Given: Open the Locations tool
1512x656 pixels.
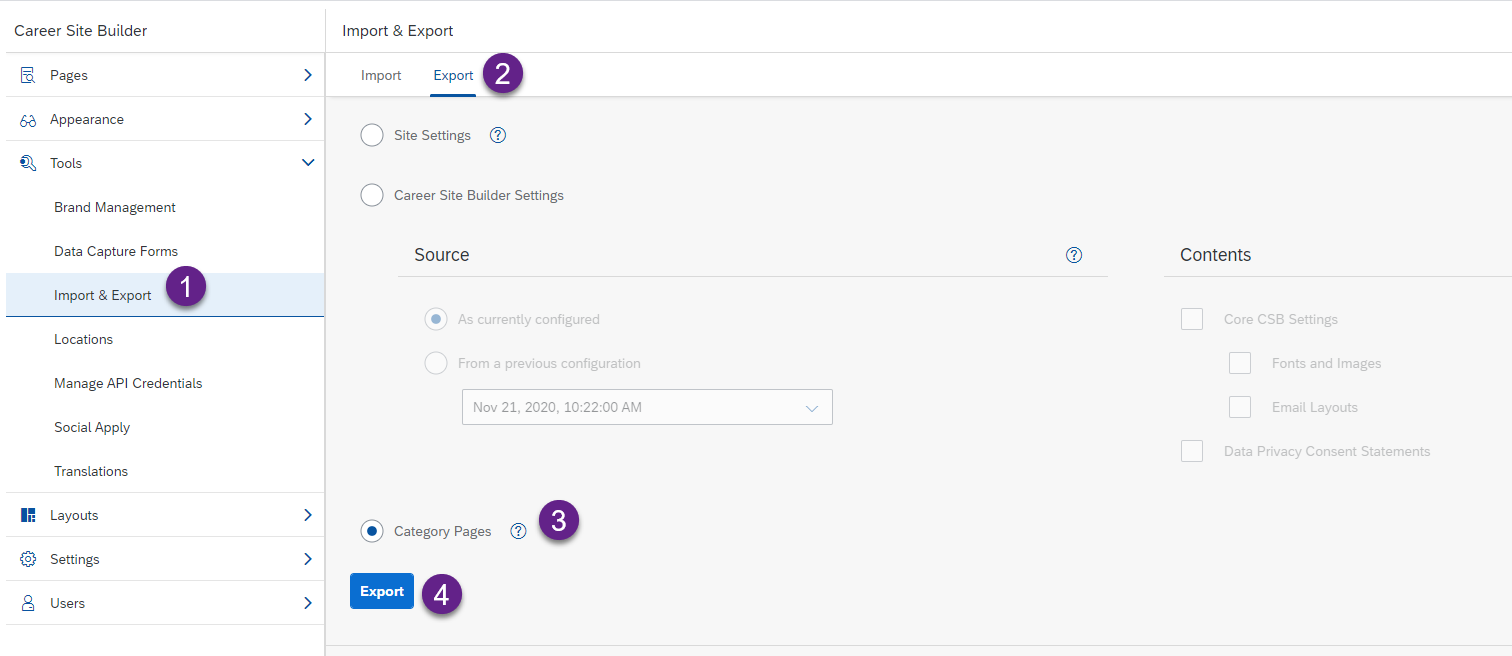Looking at the screenshot, I should (84, 339).
